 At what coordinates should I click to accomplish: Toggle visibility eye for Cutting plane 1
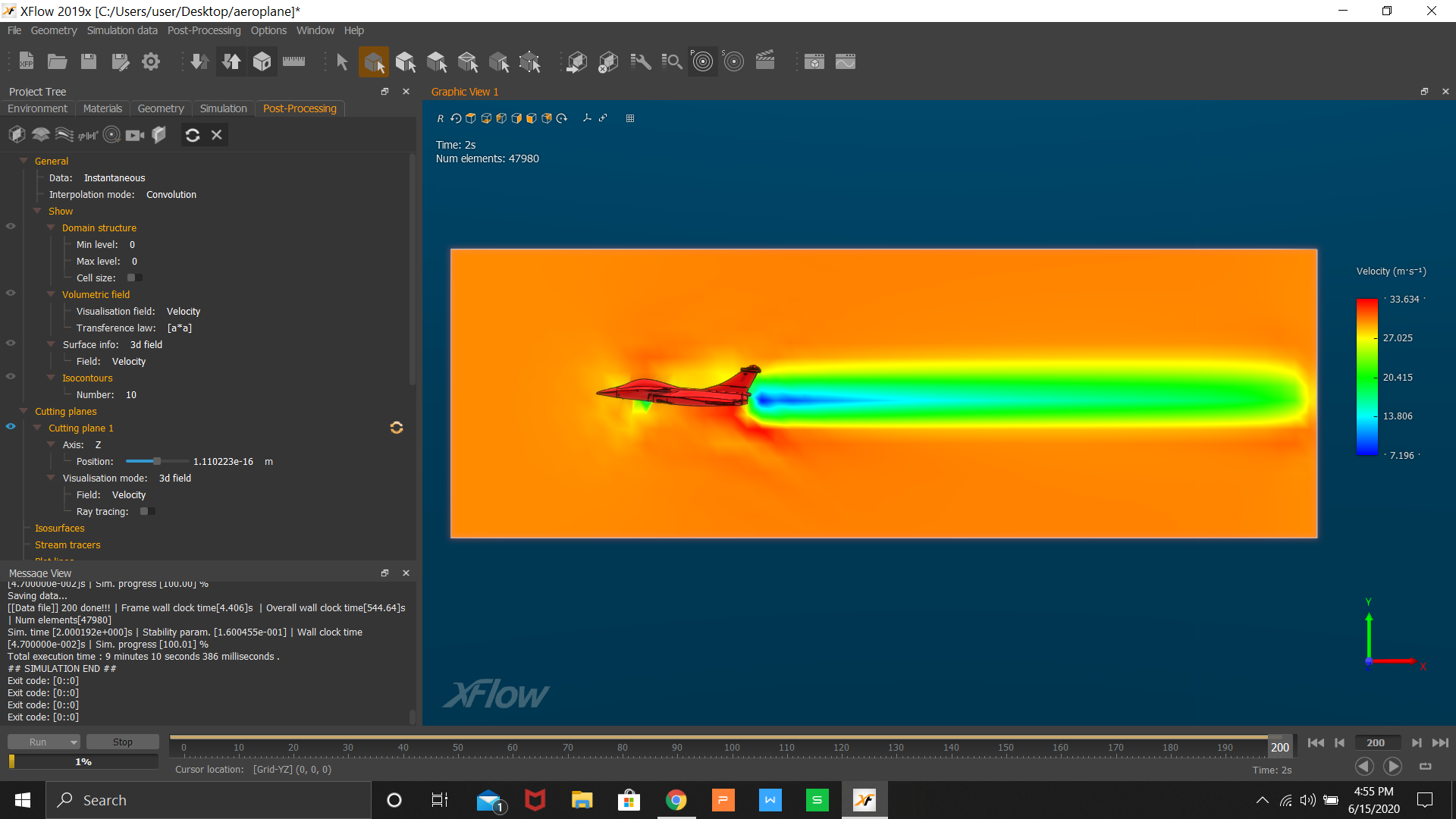coord(11,426)
